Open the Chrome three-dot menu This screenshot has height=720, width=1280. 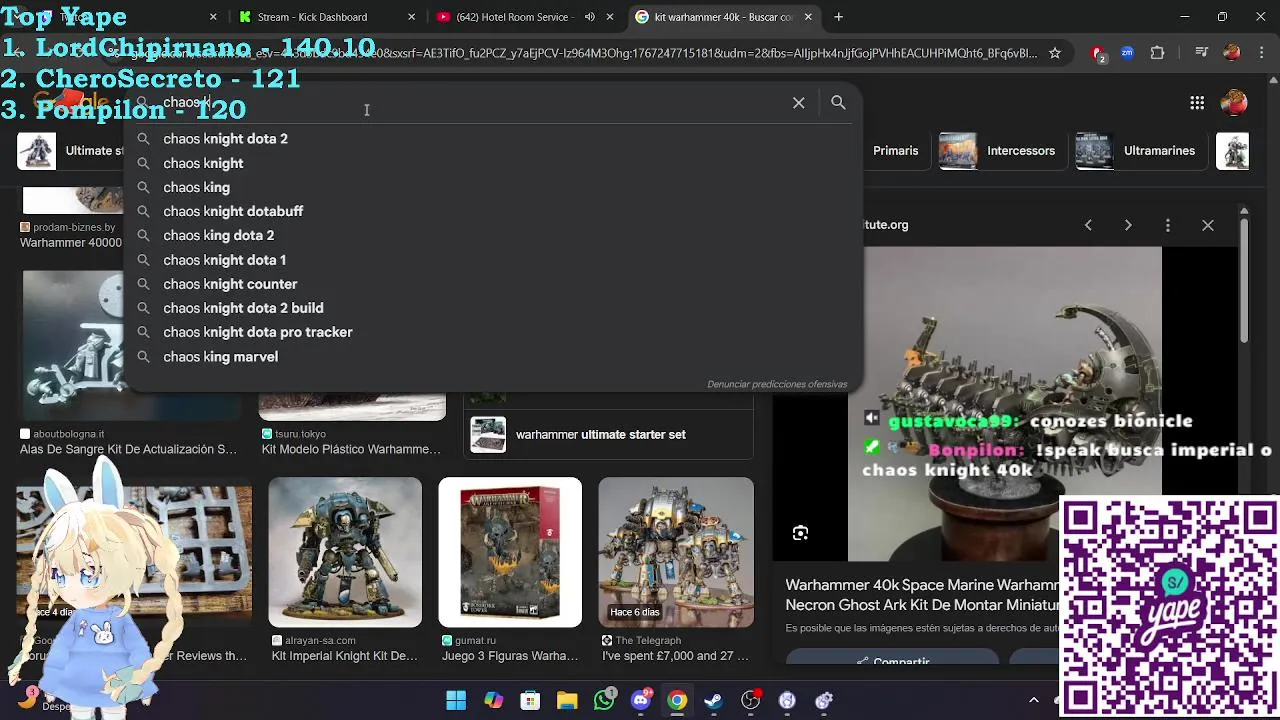(1260, 53)
